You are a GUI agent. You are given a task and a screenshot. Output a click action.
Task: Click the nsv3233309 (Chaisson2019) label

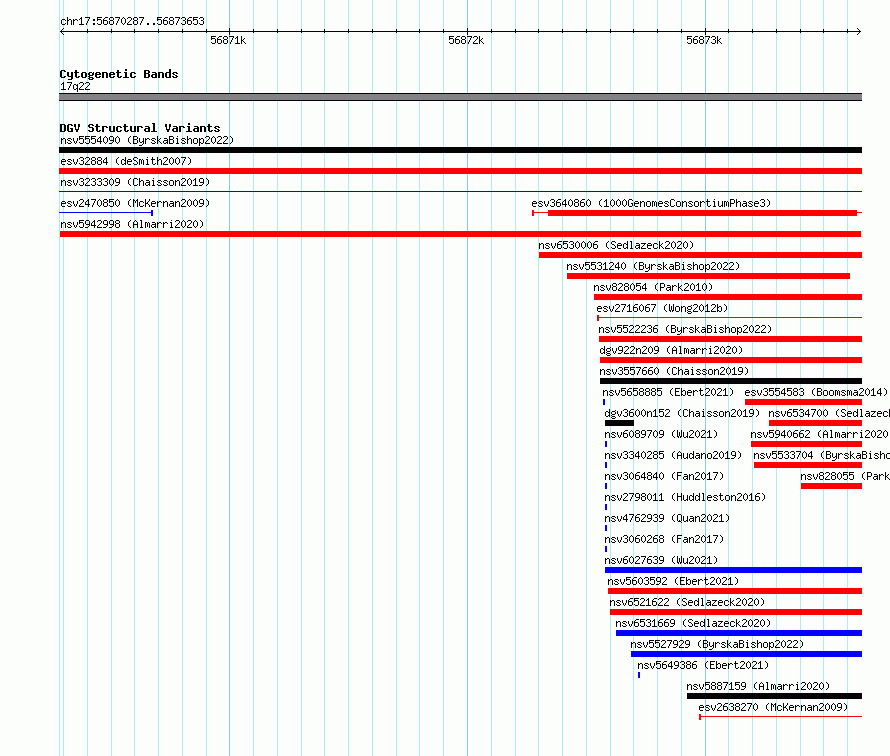point(135,182)
